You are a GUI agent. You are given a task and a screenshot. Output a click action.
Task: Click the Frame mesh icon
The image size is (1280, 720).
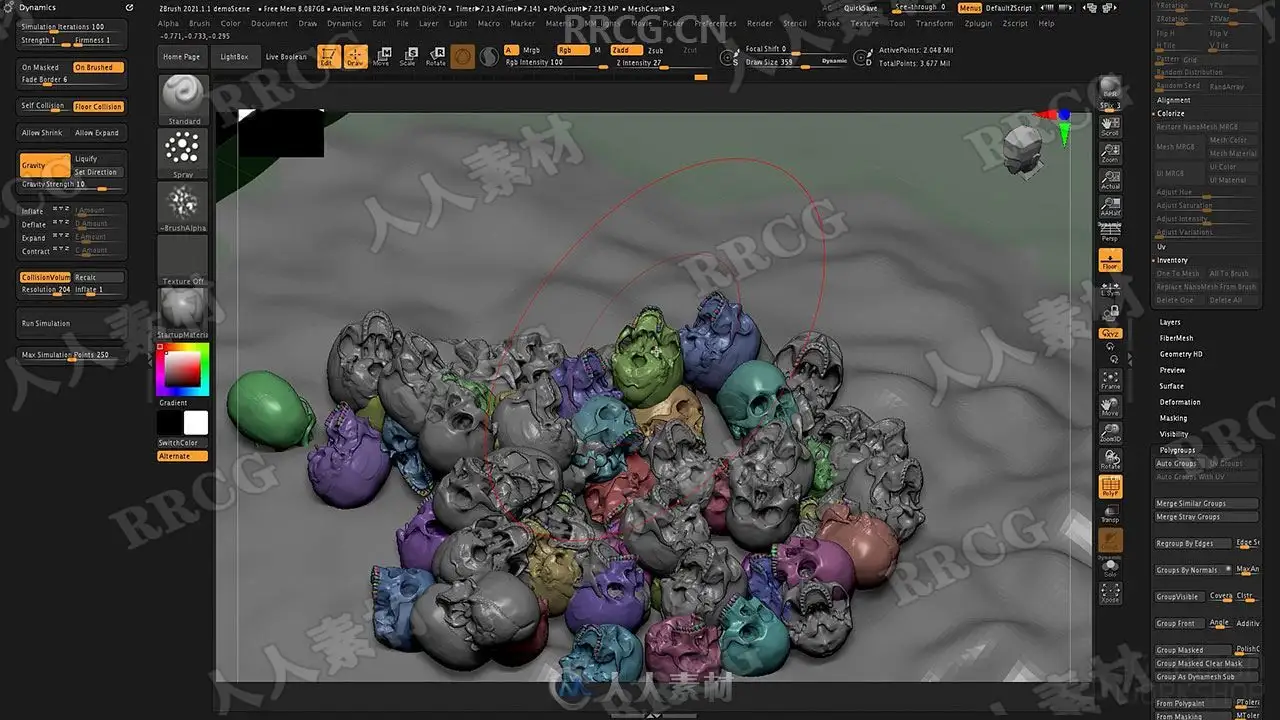[x=1110, y=380]
